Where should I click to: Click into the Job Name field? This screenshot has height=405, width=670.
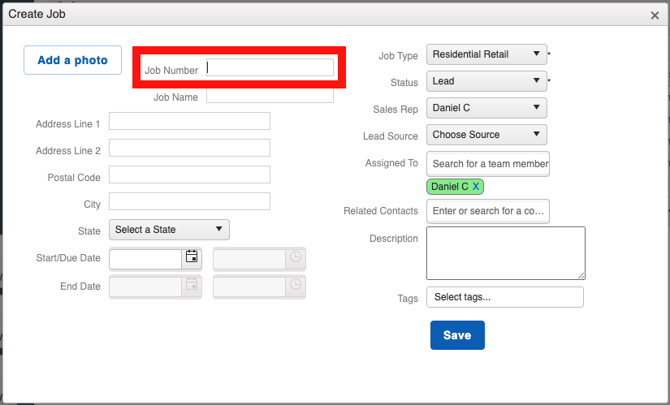coord(270,96)
